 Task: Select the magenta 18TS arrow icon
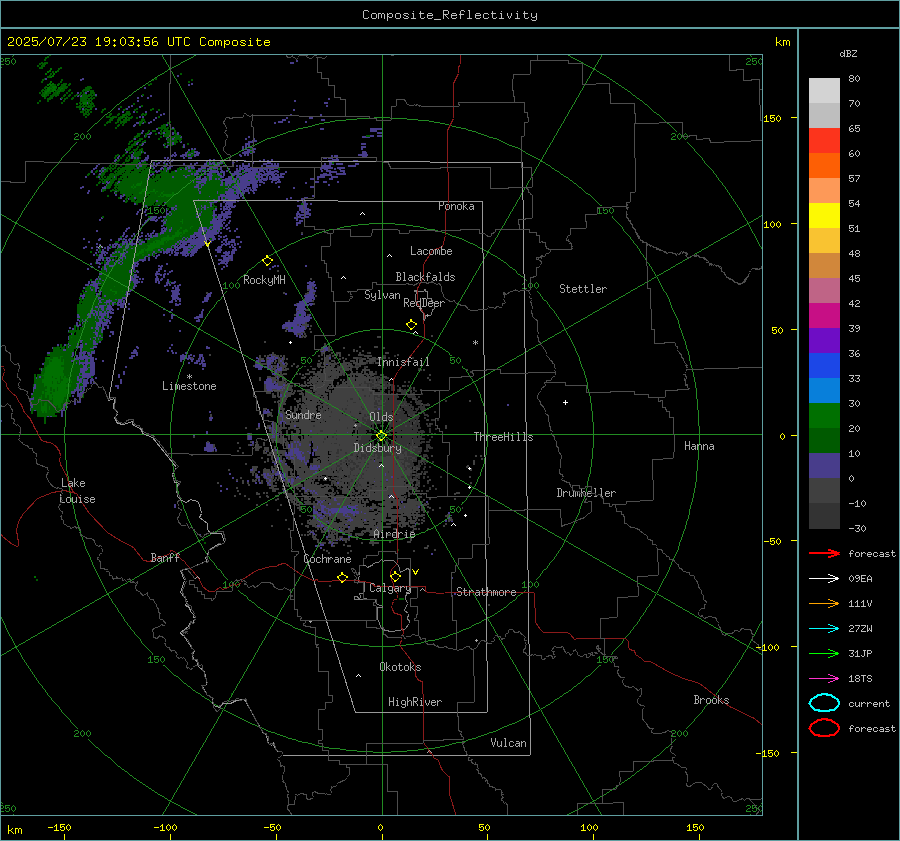click(824, 679)
